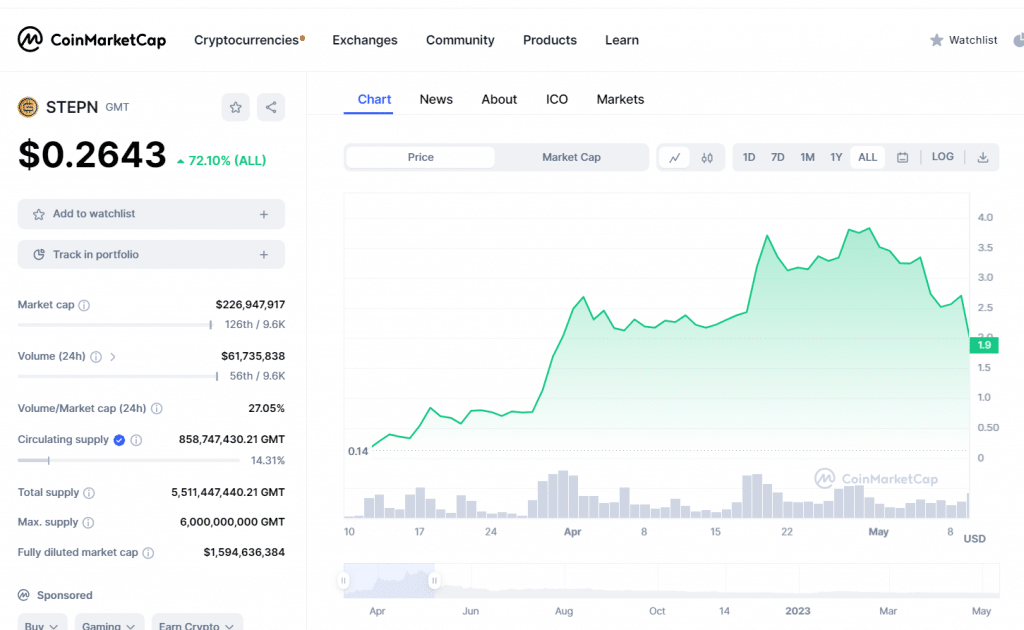
Task: Open the calendar date range icon
Action: [903, 157]
